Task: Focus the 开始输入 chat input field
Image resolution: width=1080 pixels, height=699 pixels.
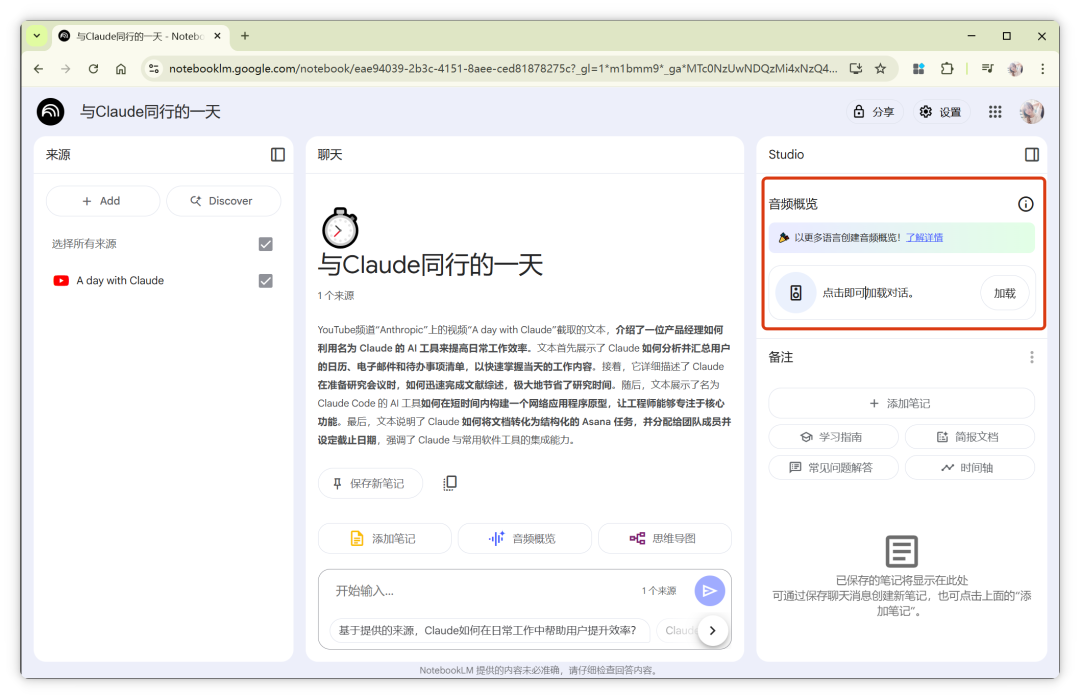Action: click(x=482, y=590)
